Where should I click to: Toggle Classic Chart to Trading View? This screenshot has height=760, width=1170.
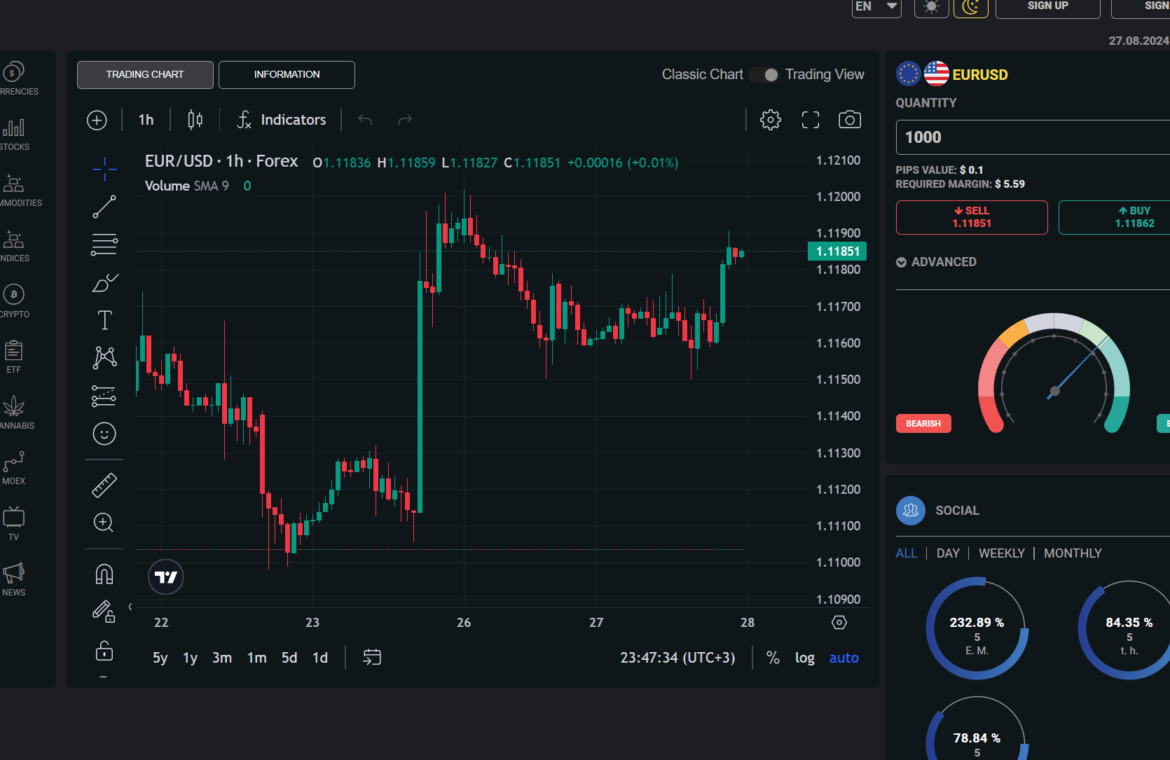pos(764,75)
